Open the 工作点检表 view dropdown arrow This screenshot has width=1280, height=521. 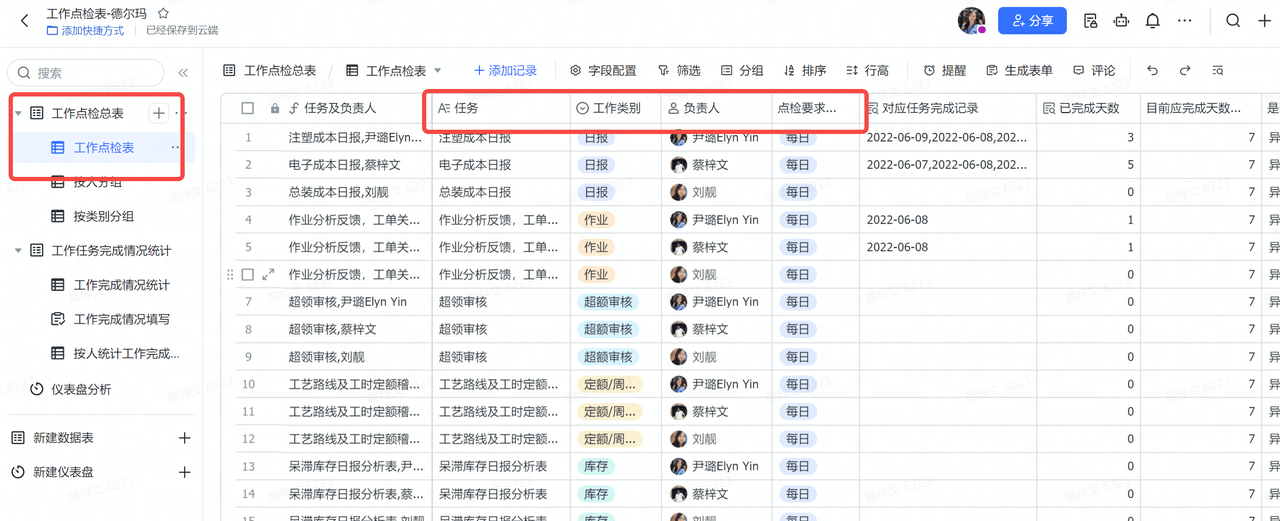[438, 71]
